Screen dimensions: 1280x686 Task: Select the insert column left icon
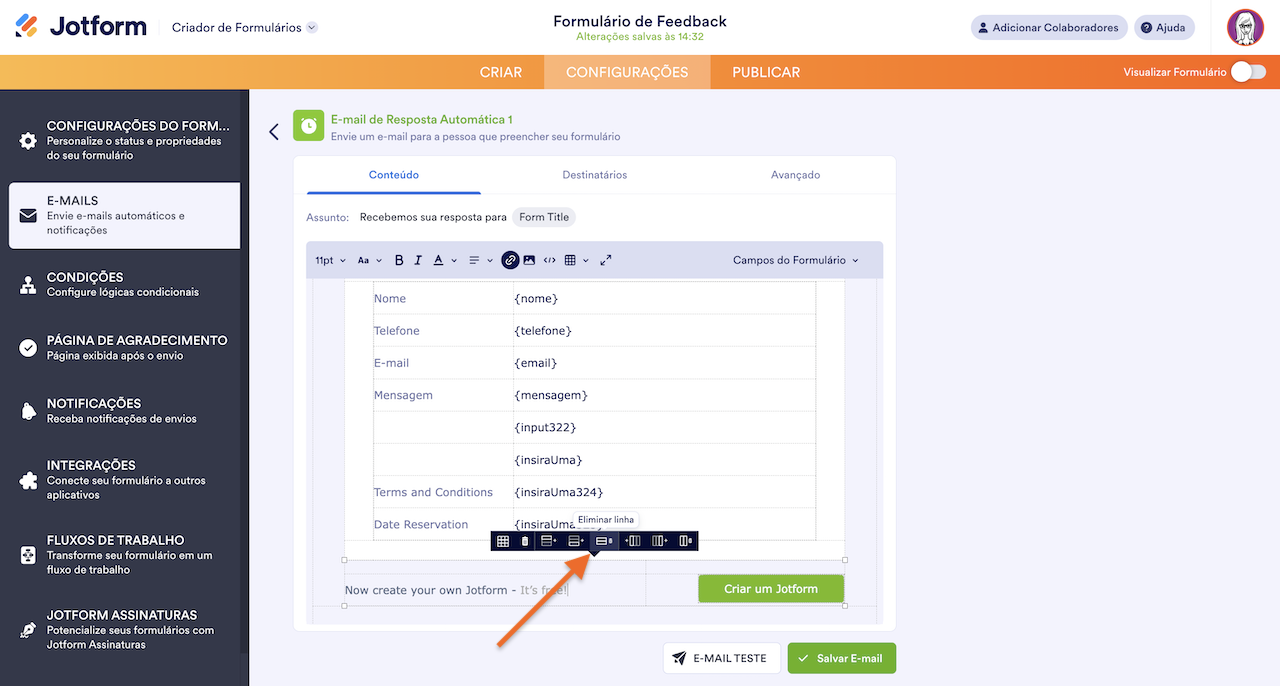(633, 540)
